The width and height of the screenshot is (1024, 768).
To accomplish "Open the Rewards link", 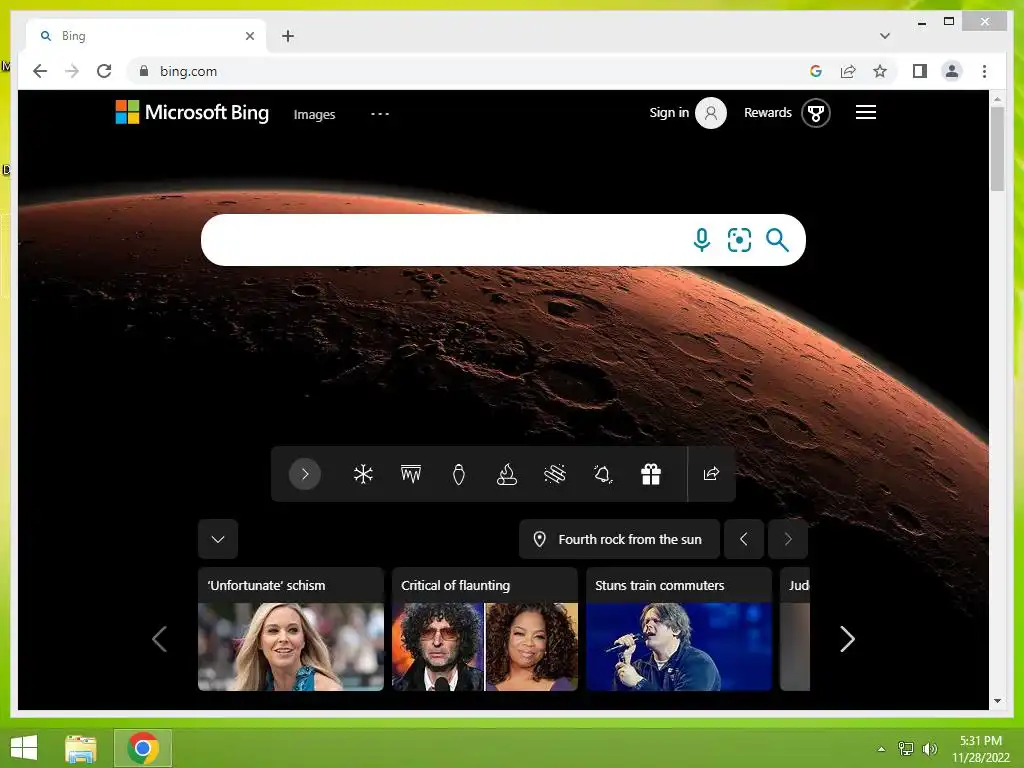I will [767, 112].
